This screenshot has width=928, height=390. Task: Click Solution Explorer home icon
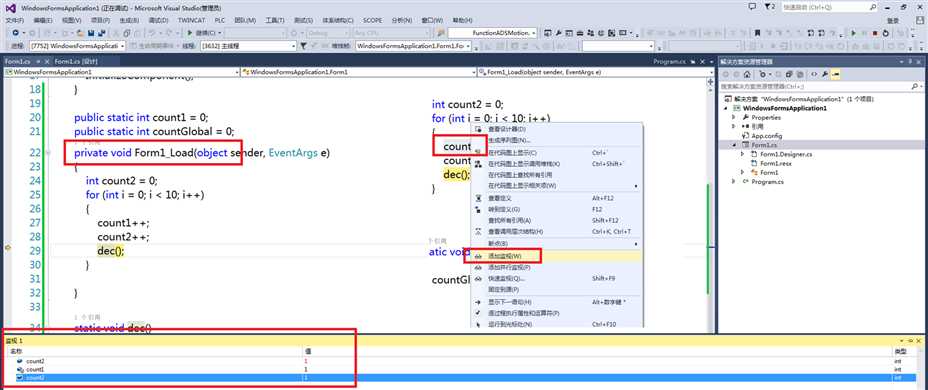click(x=747, y=75)
